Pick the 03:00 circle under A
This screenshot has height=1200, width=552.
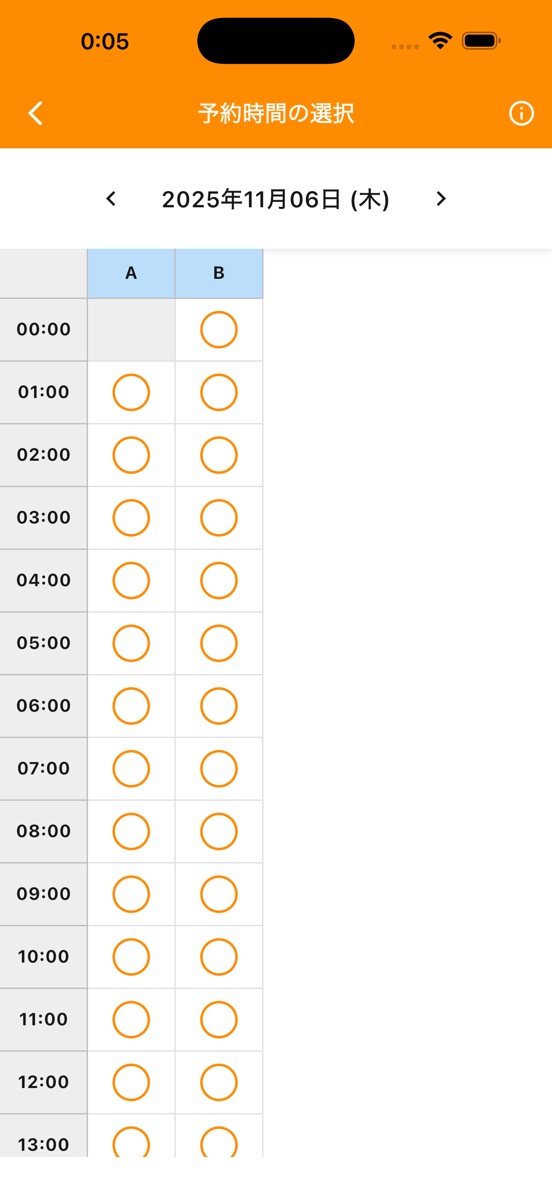131,518
